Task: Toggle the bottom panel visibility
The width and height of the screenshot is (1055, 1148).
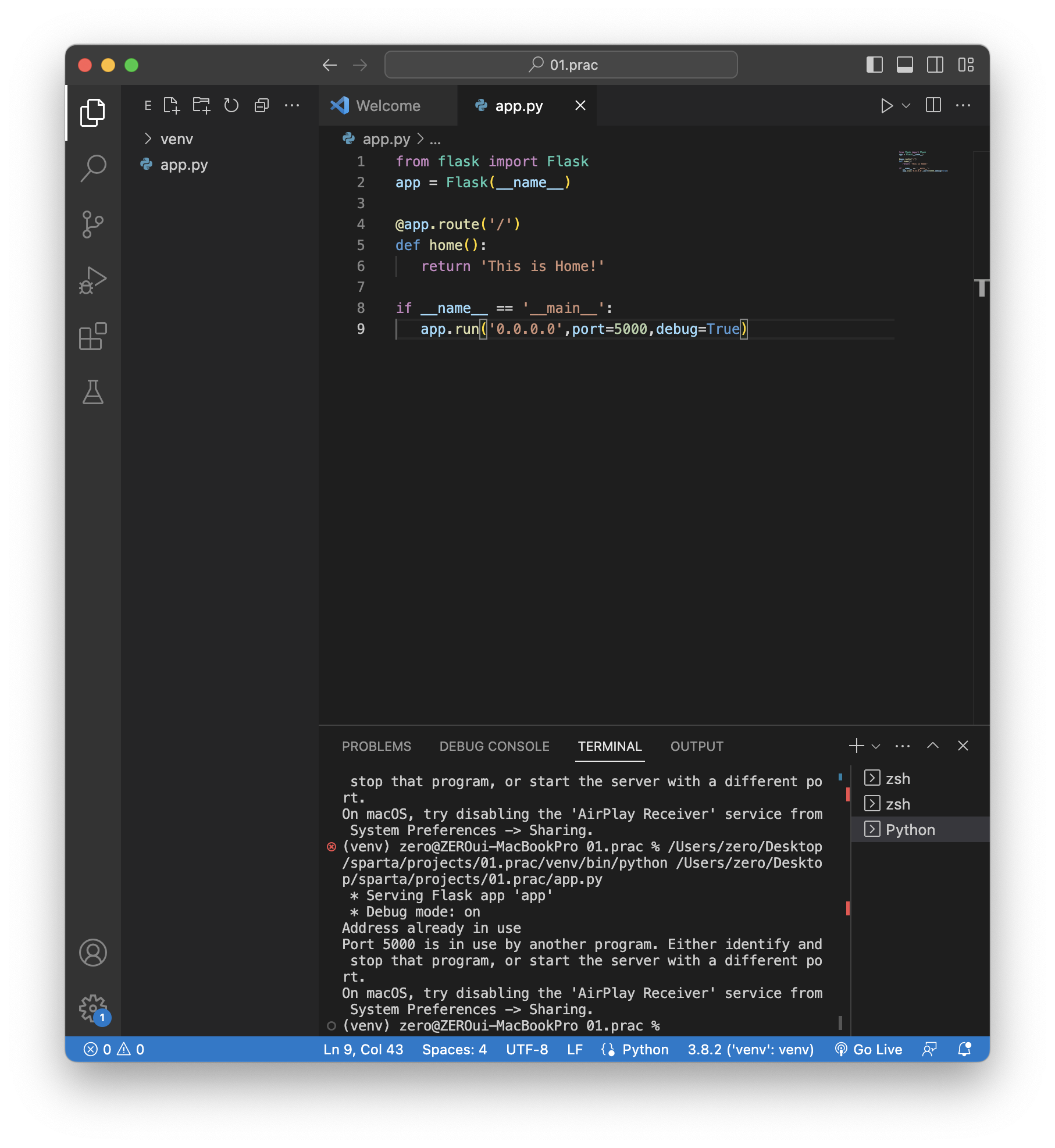Action: (905, 65)
